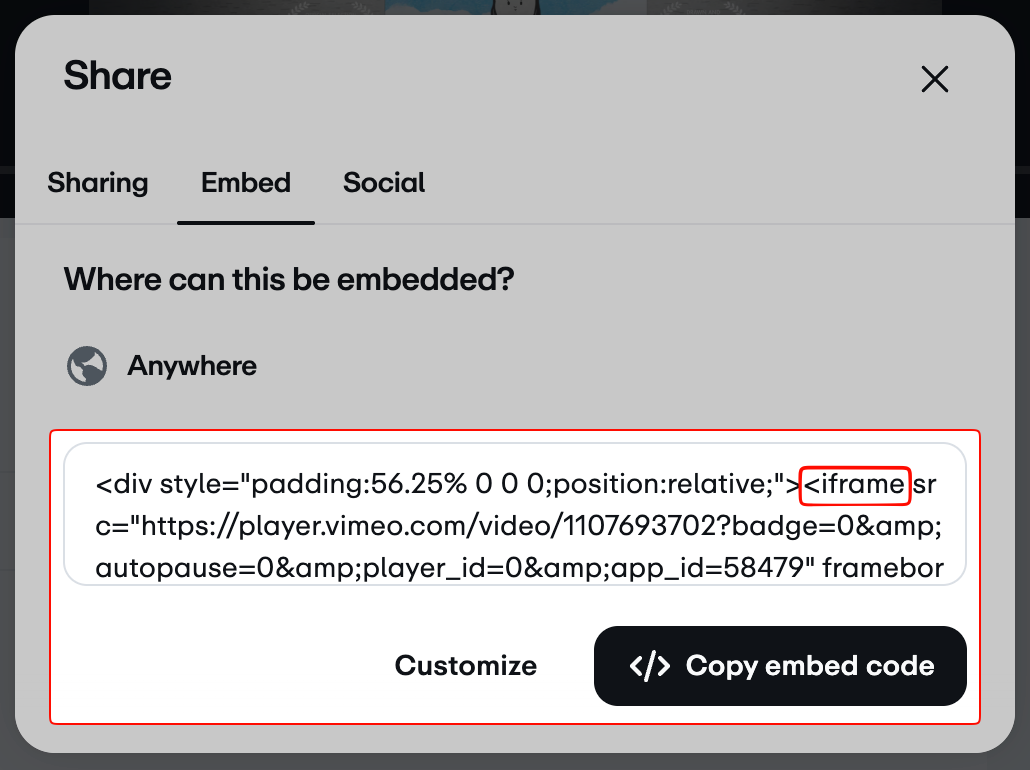Click "Where can this be embedded?" heading
The height and width of the screenshot is (770, 1030).
(288, 279)
